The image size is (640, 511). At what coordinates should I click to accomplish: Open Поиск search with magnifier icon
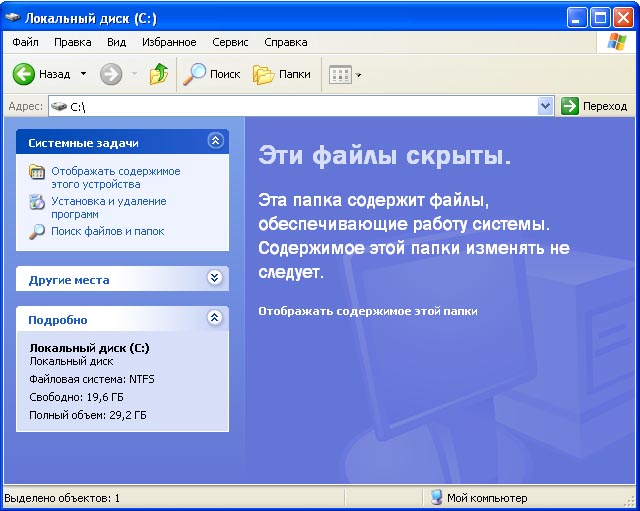(x=211, y=74)
